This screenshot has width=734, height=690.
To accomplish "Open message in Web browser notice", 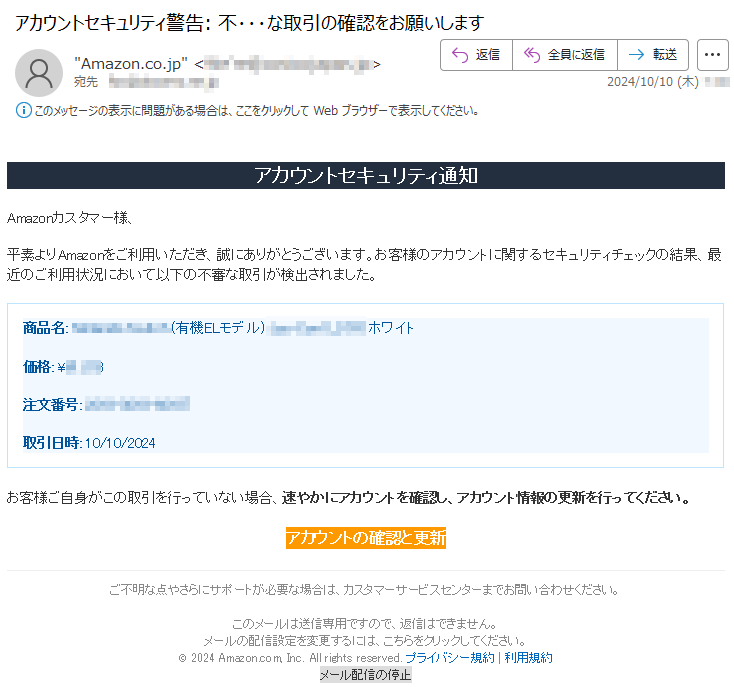I will click(x=257, y=110).
